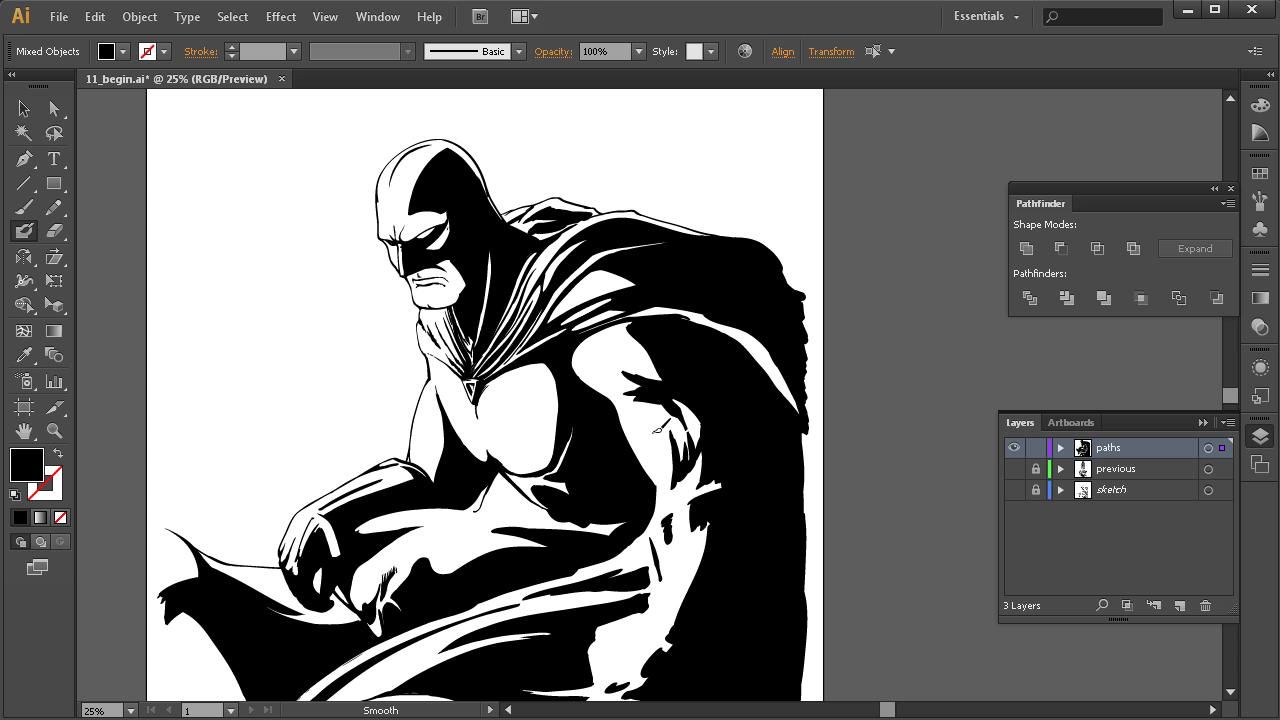This screenshot has width=1280, height=720.
Task: Open zoom level dropdown at 25%
Action: click(130, 711)
